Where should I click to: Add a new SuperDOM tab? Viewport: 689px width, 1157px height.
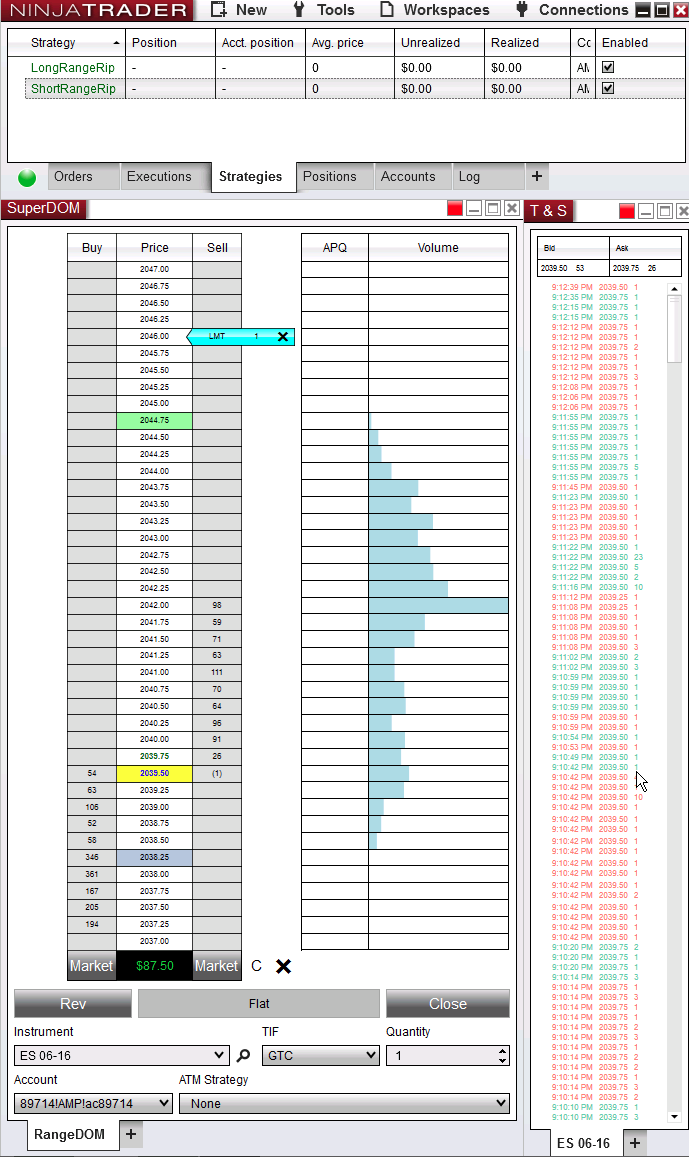[x=131, y=1134]
